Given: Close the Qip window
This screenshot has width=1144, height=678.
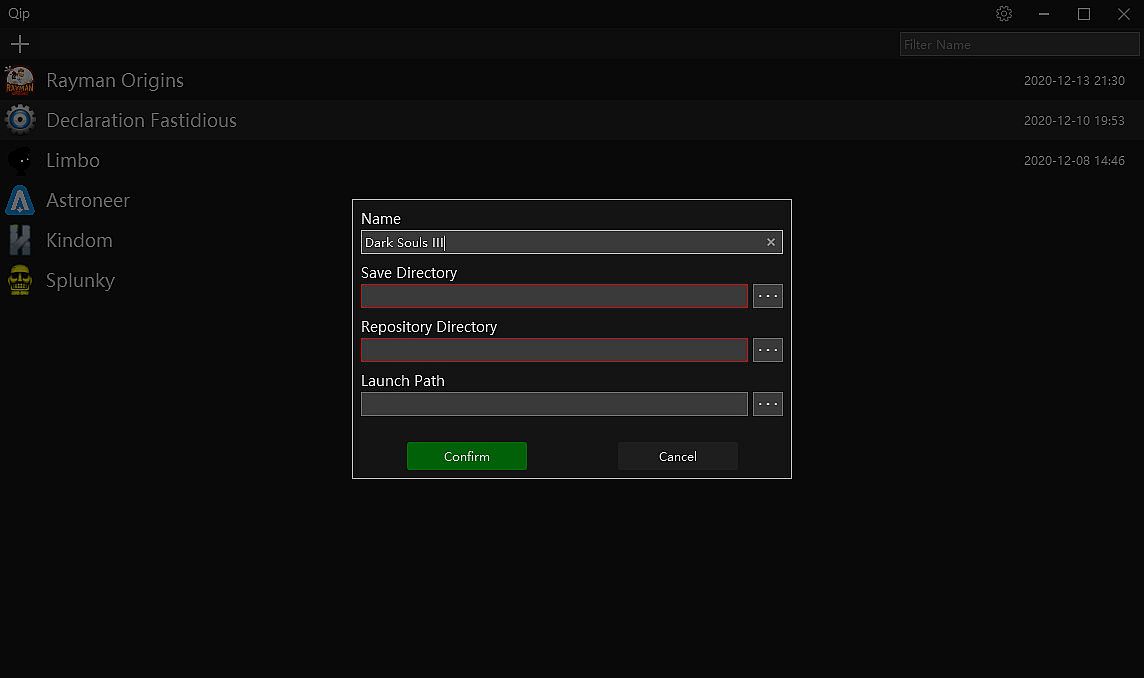Looking at the screenshot, I should [x=1124, y=14].
